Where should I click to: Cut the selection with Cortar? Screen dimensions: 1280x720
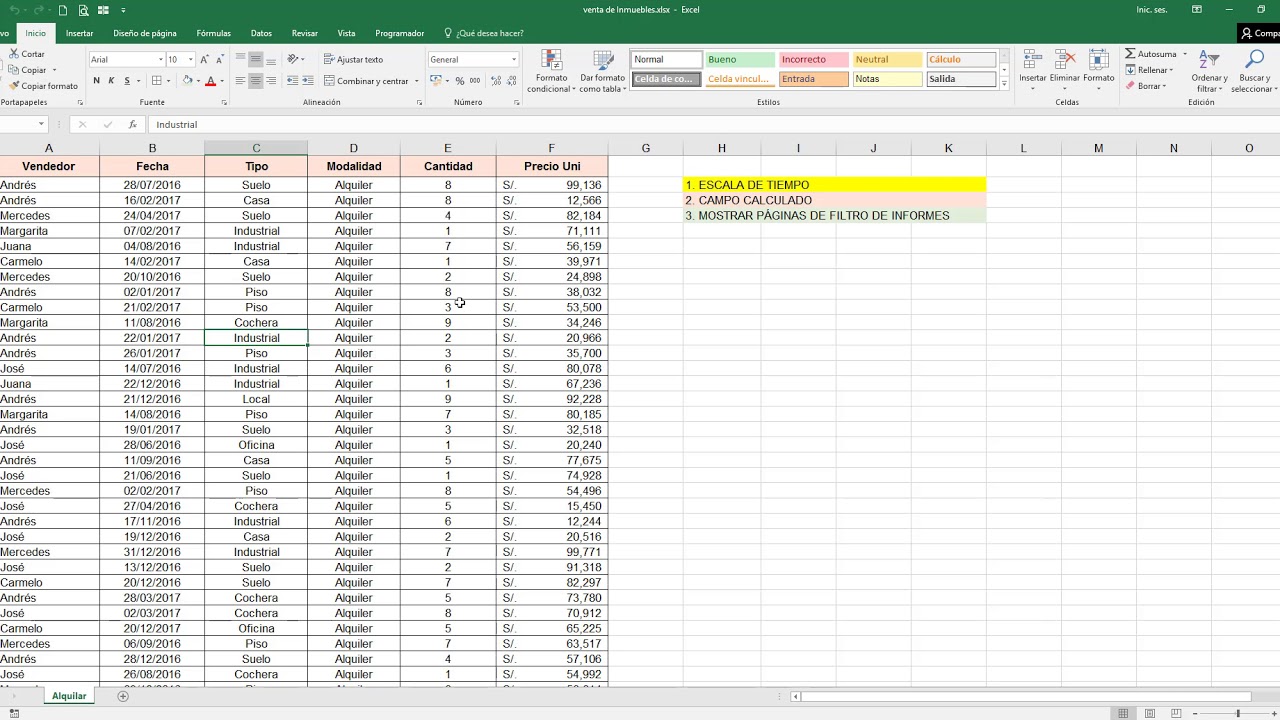tap(25, 54)
